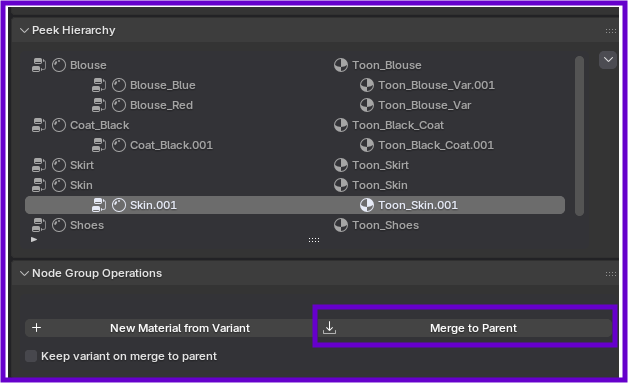Click the shading icon beside Toon_Skin.001
The width and height of the screenshot is (628, 383).
click(x=367, y=205)
